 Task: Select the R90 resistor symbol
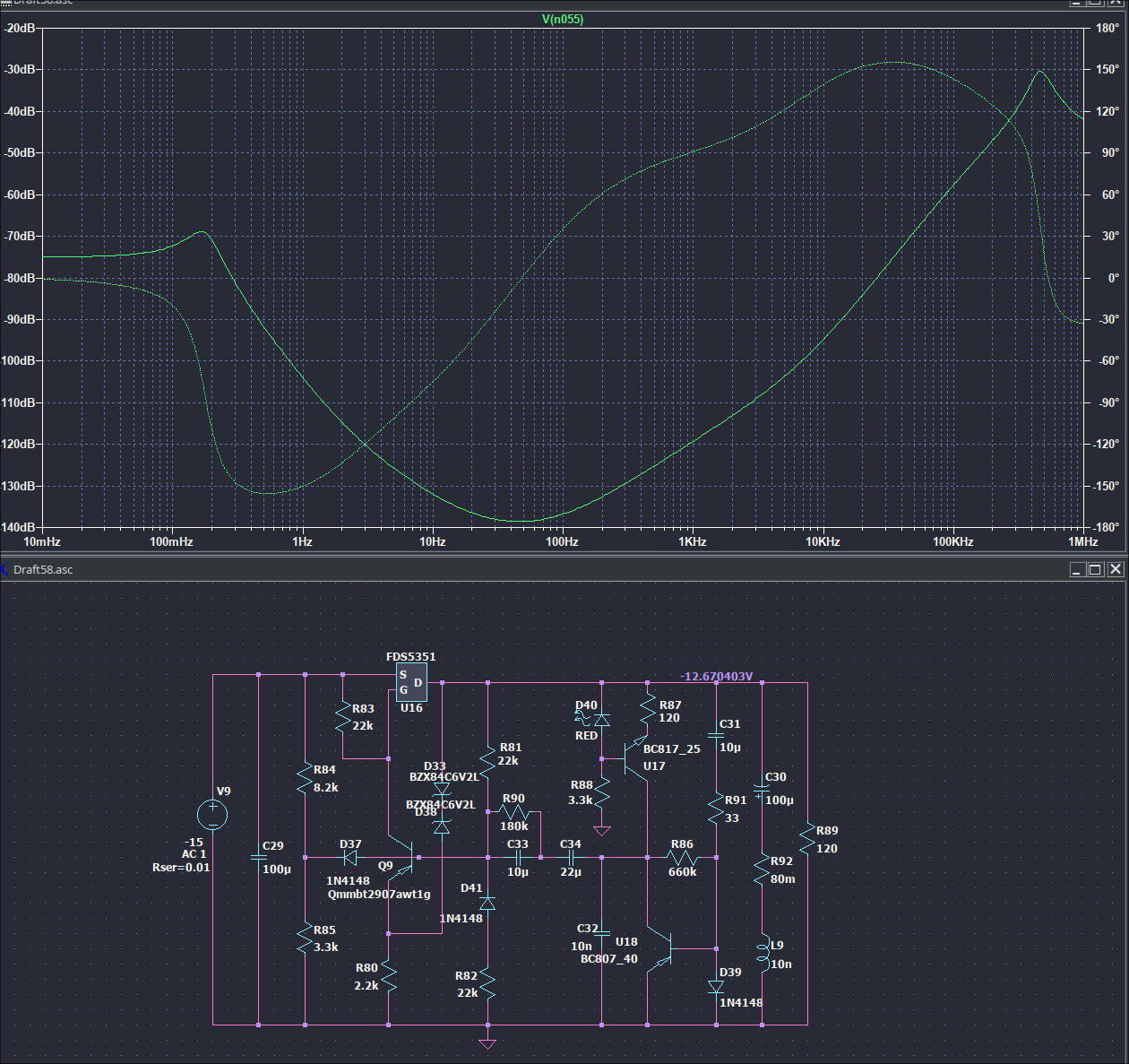[x=514, y=812]
